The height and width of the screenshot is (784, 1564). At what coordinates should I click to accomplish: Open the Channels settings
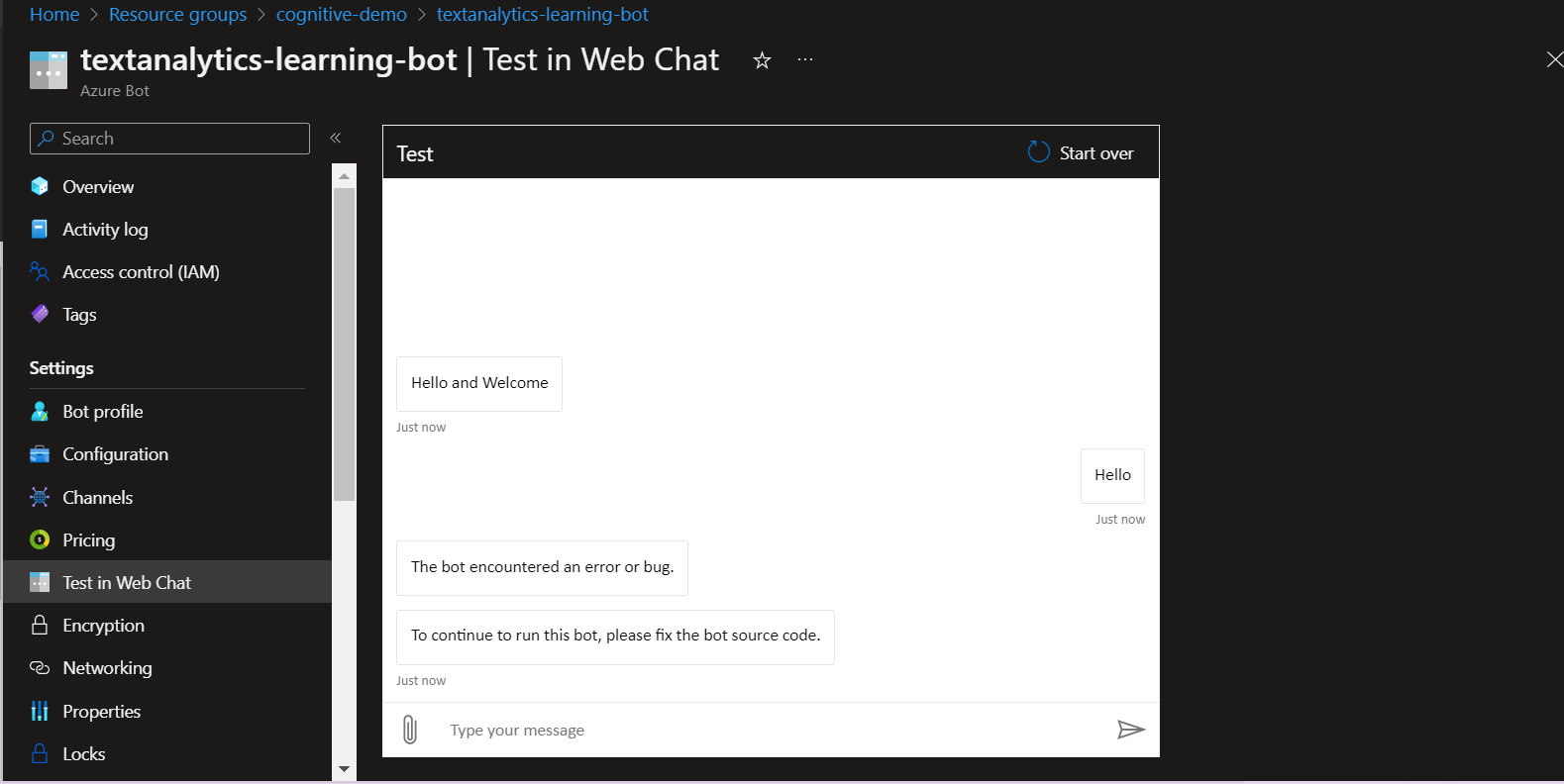tap(167, 497)
